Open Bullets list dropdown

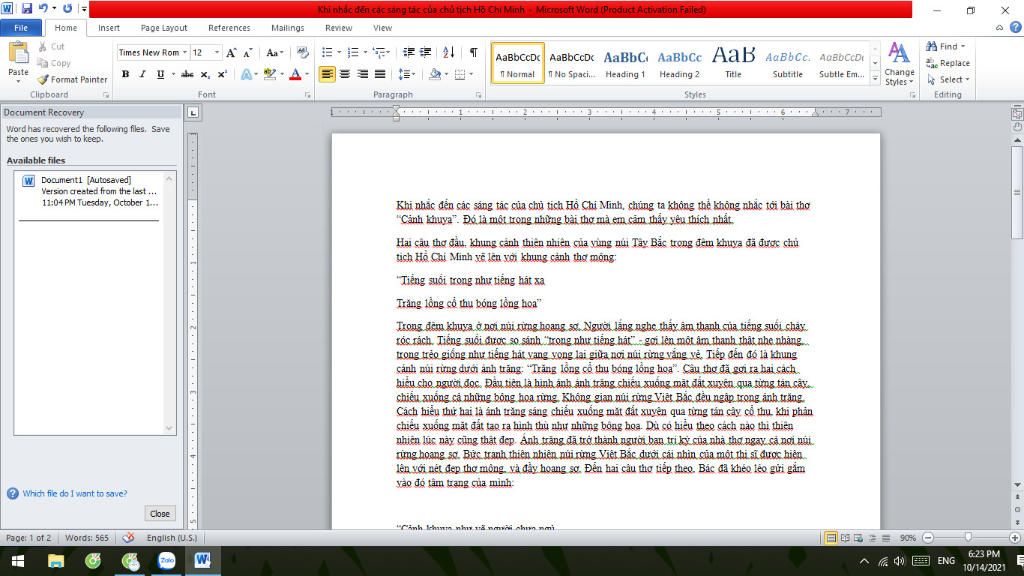tap(339, 52)
